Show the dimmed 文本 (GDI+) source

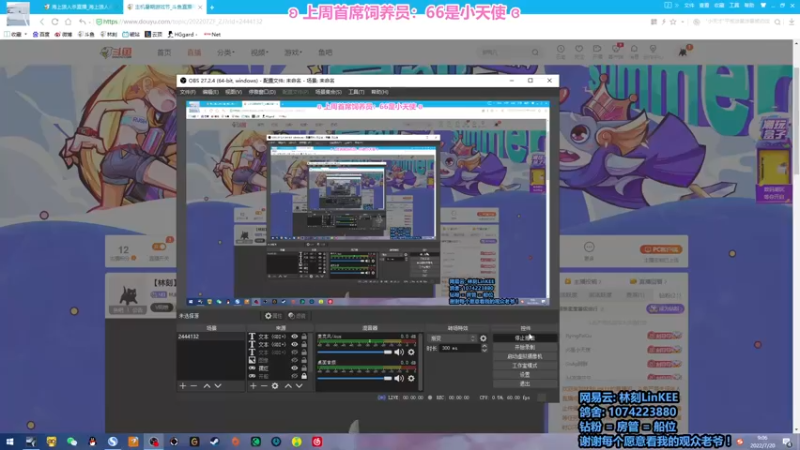click(294, 353)
